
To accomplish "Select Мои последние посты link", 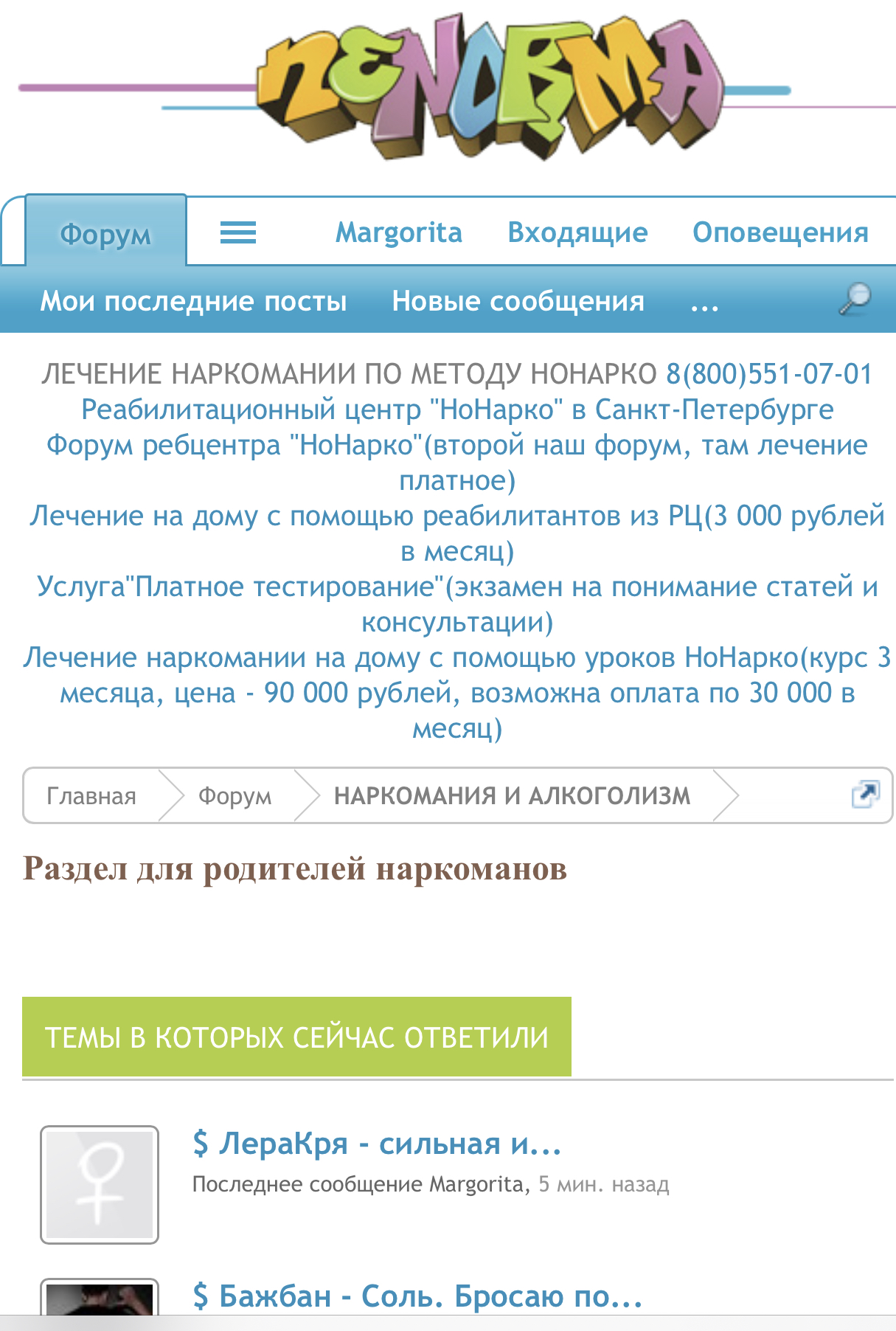I will [193, 301].
